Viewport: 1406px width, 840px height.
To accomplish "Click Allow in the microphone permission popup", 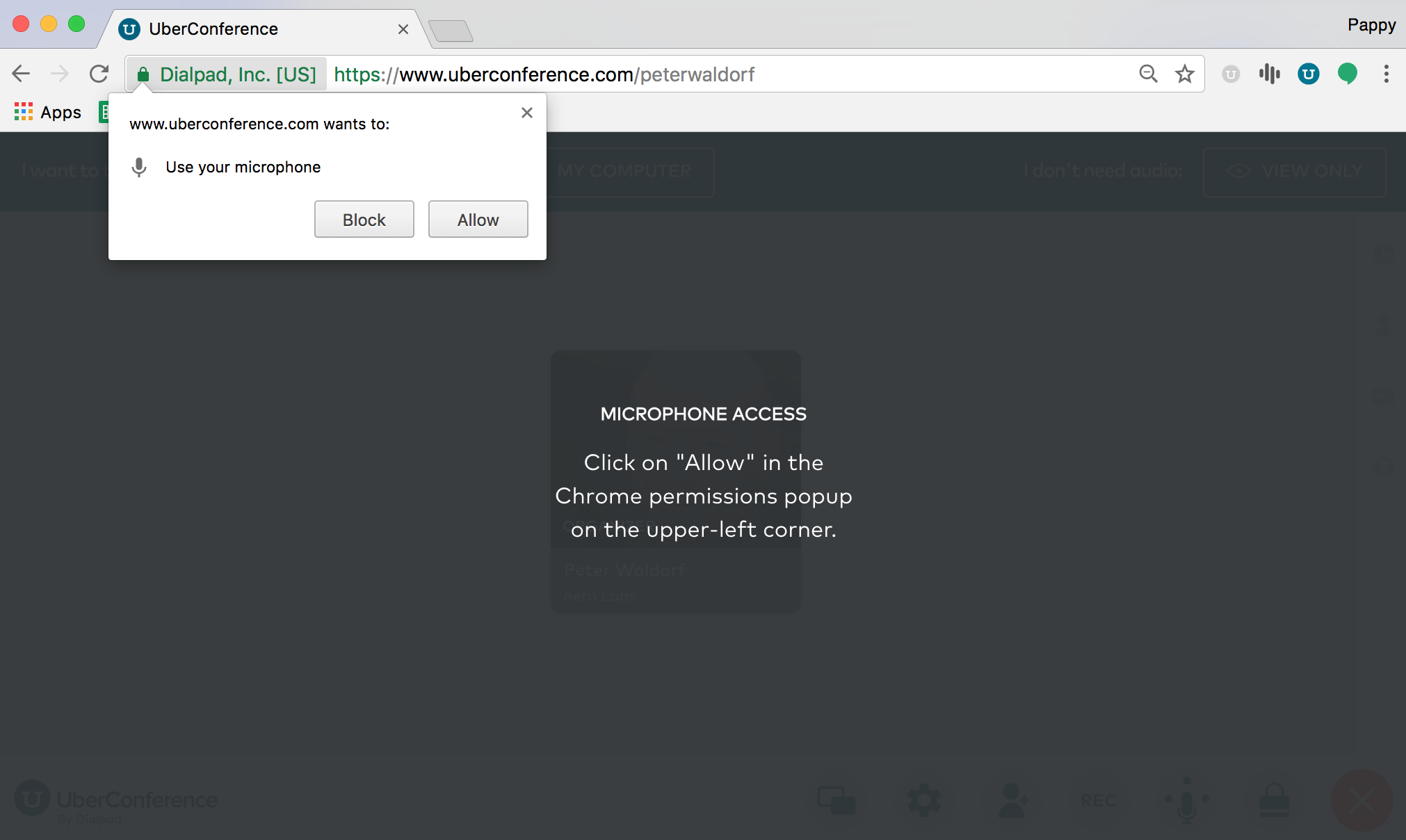I will (x=478, y=220).
